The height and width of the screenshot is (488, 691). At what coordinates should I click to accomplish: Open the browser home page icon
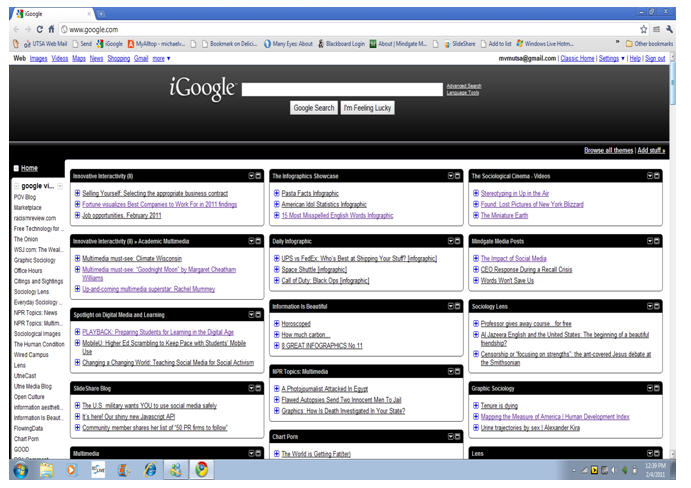click(x=51, y=30)
